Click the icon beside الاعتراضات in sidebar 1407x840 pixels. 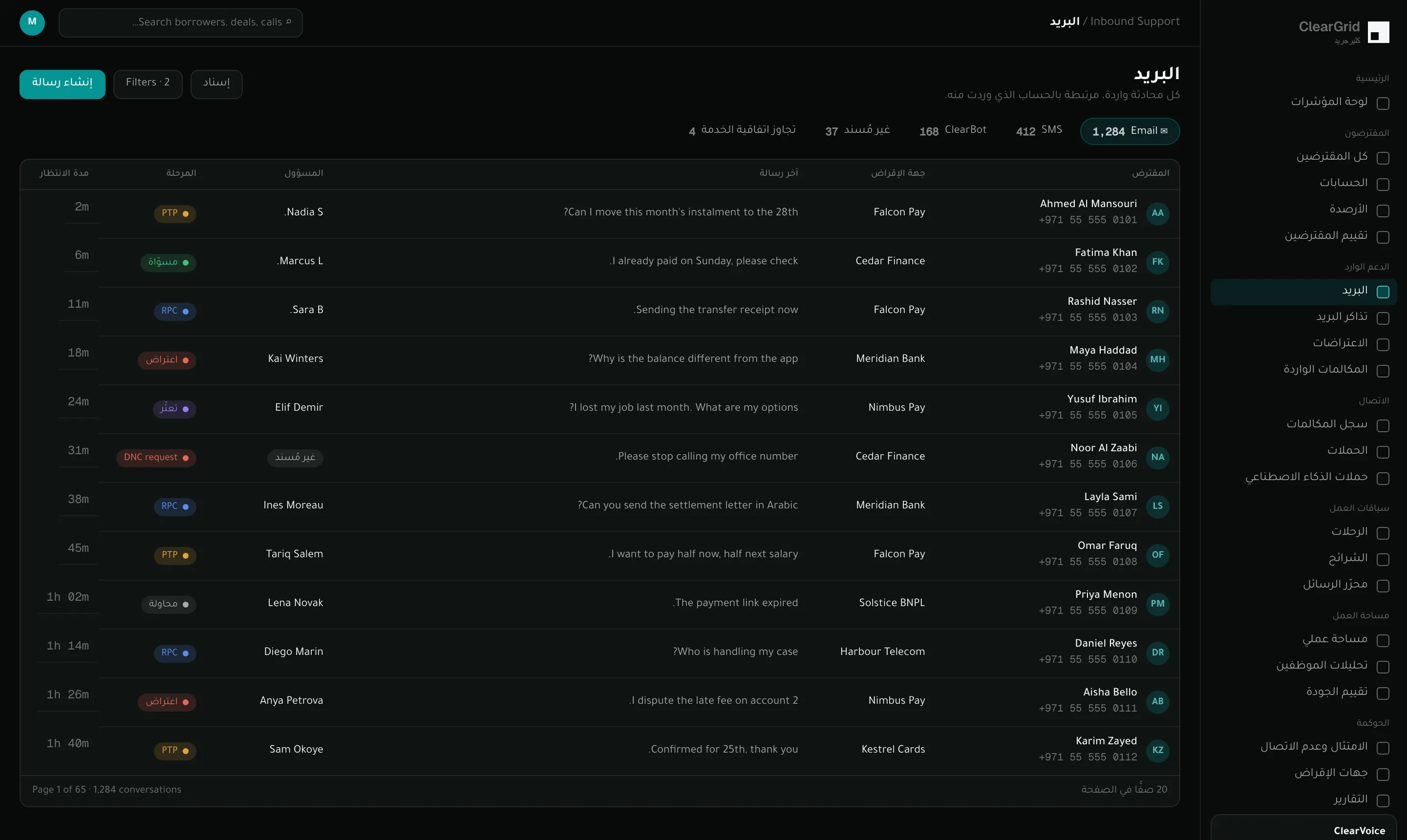(x=1383, y=345)
